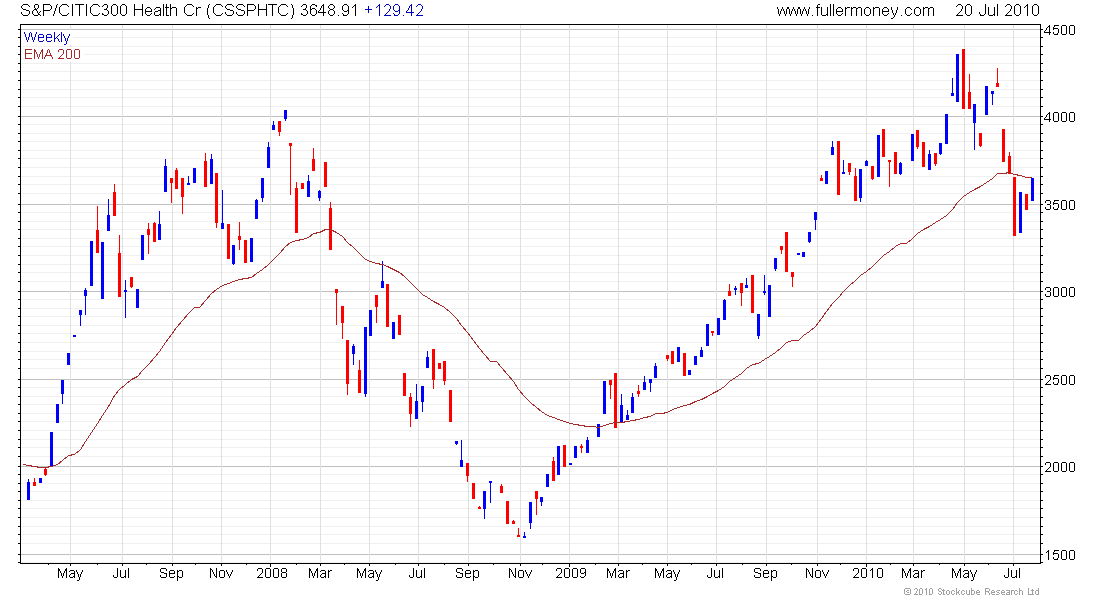The height and width of the screenshot is (600, 1100).
Task: Click the 3500 price axis label
Action: click(1059, 205)
